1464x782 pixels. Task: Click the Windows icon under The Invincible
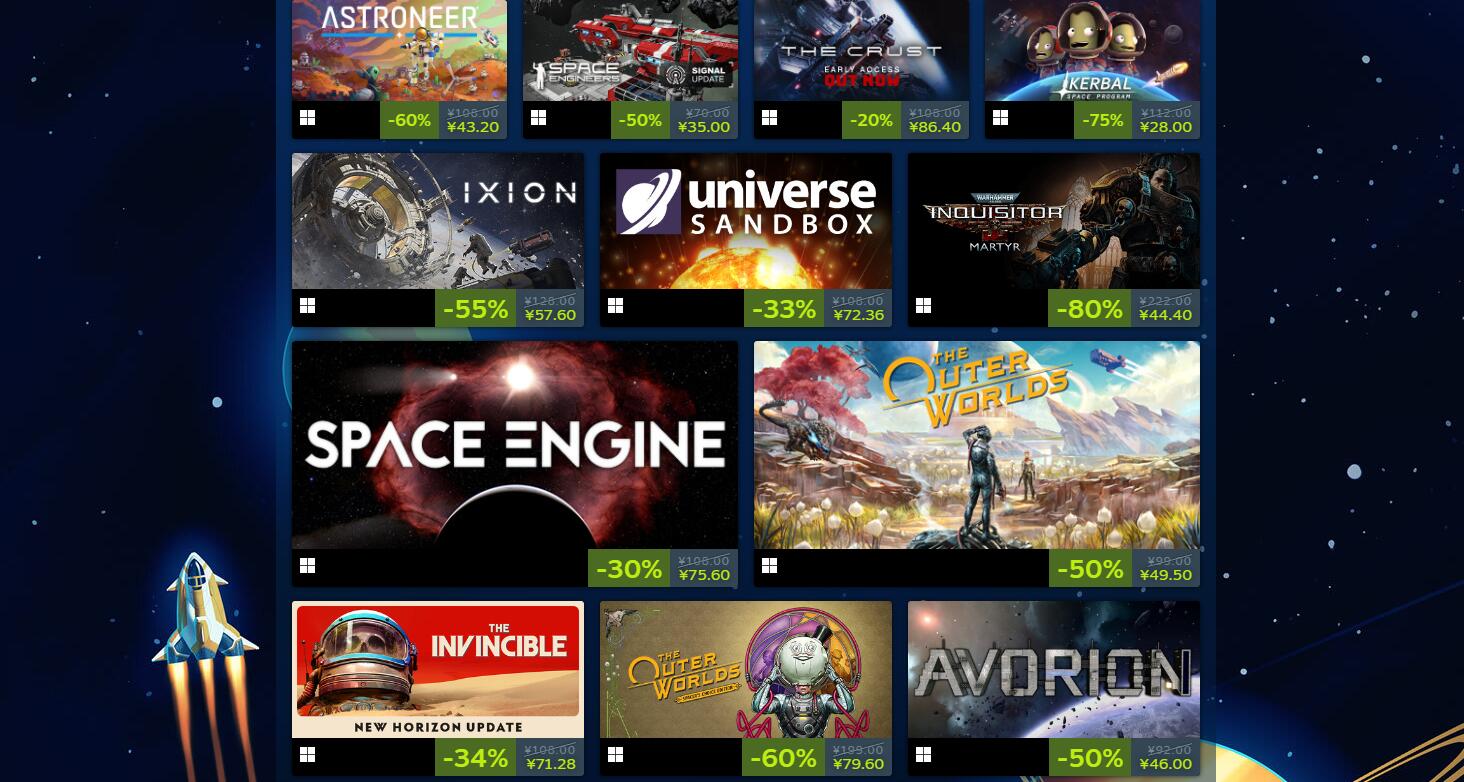coord(308,755)
